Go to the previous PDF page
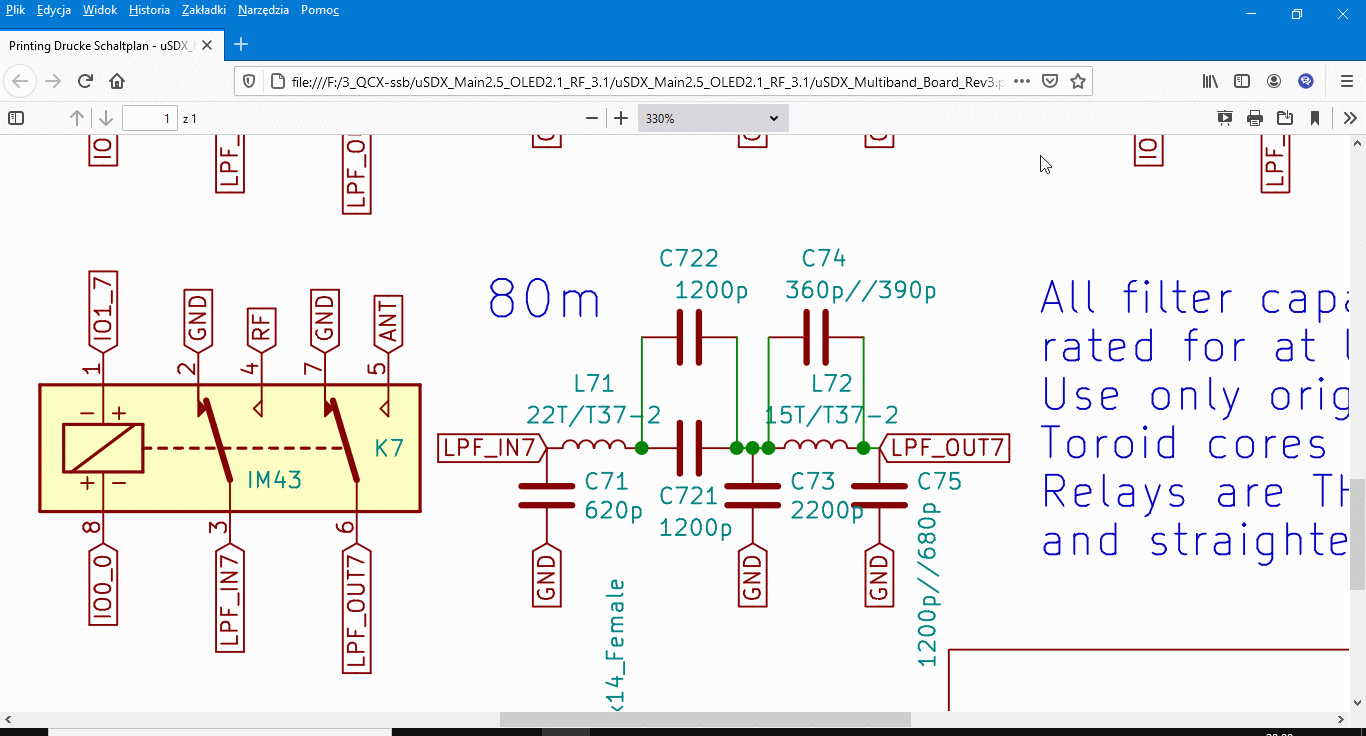The image size is (1366, 736). point(77,118)
